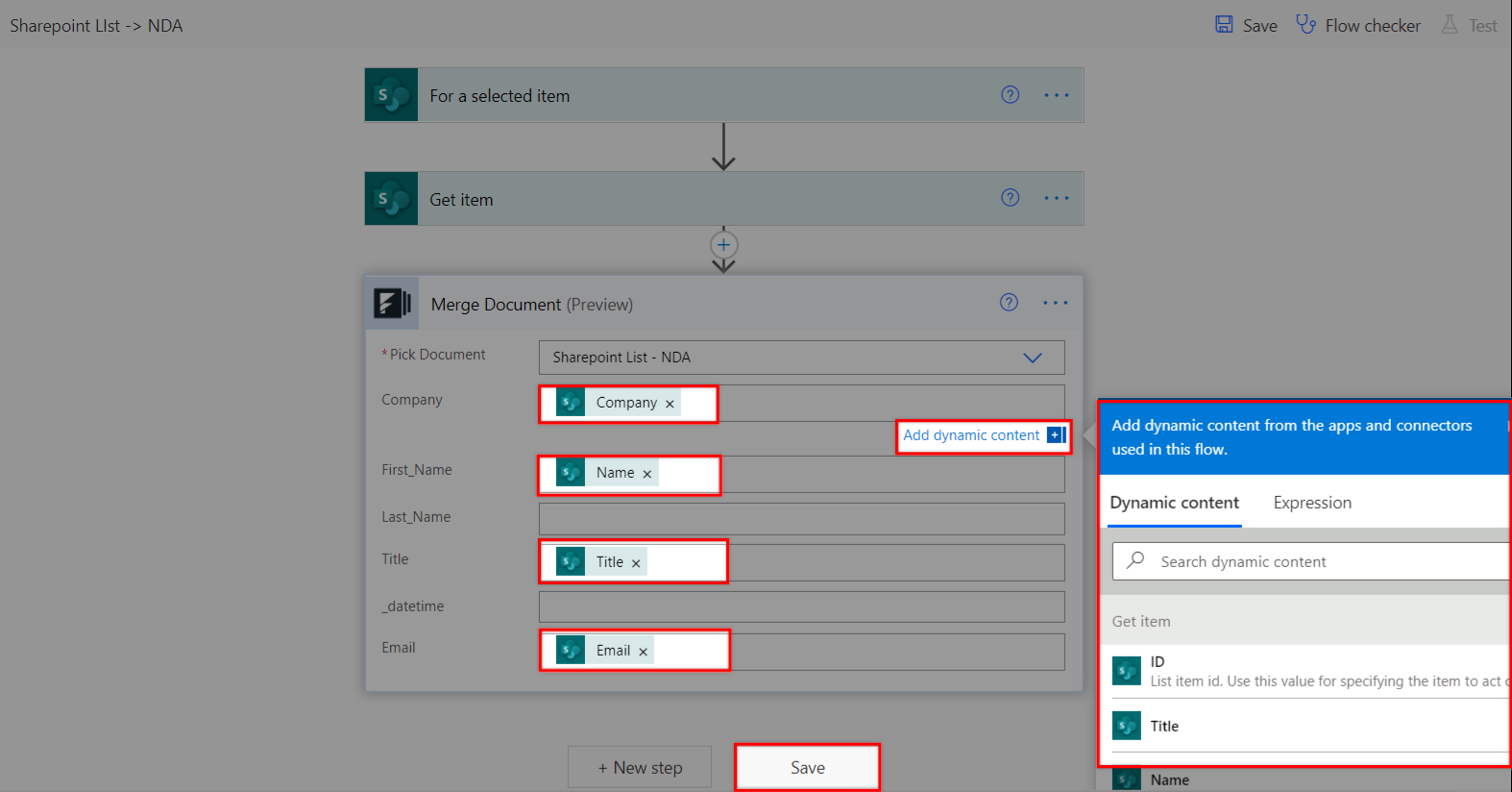Click help icon on Get item step
The width and height of the screenshot is (1512, 792).
click(x=1010, y=197)
